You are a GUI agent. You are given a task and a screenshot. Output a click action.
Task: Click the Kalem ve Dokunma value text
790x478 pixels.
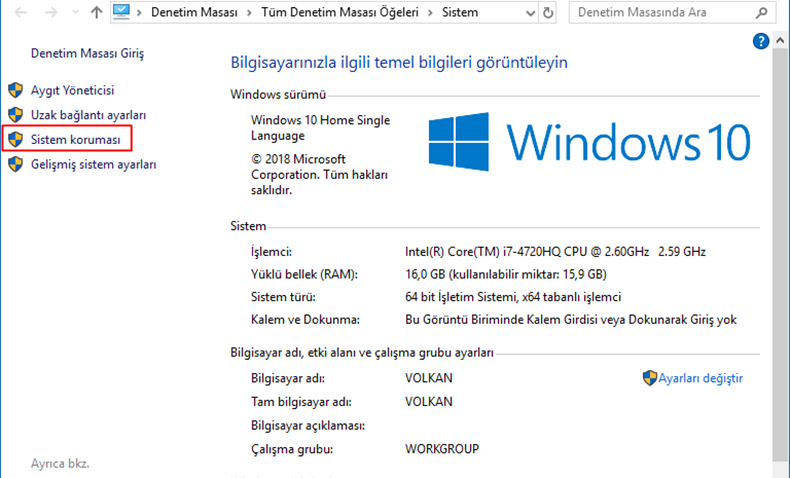point(571,320)
